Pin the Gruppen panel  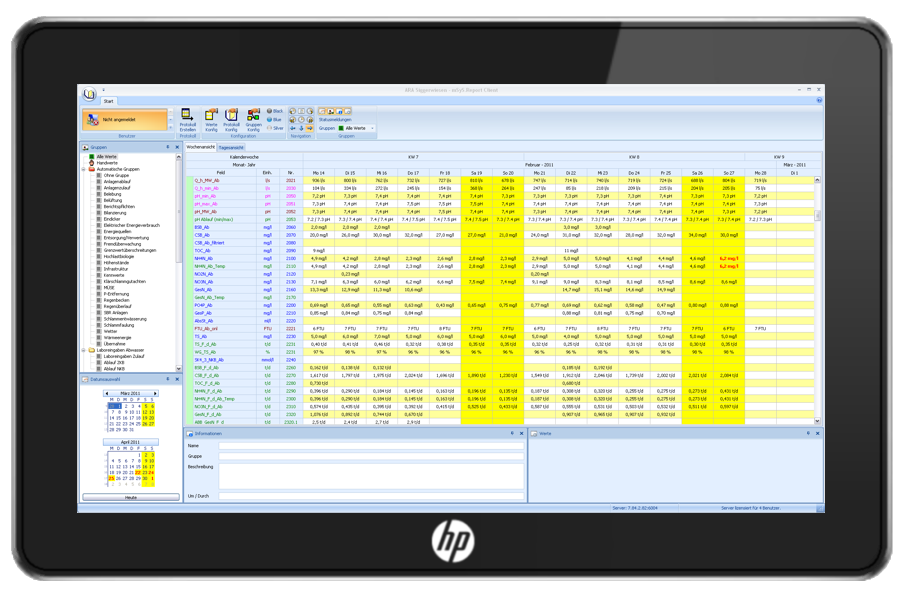pos(169,147)
